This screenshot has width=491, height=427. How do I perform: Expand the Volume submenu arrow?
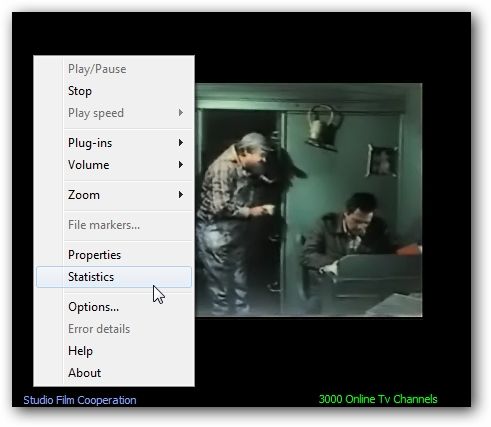pyautogui.click(x=181, y=164)
